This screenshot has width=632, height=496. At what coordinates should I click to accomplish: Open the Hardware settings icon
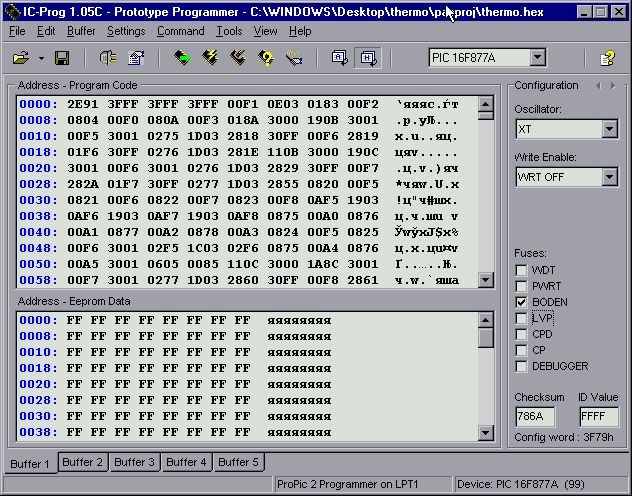(108, 58)
